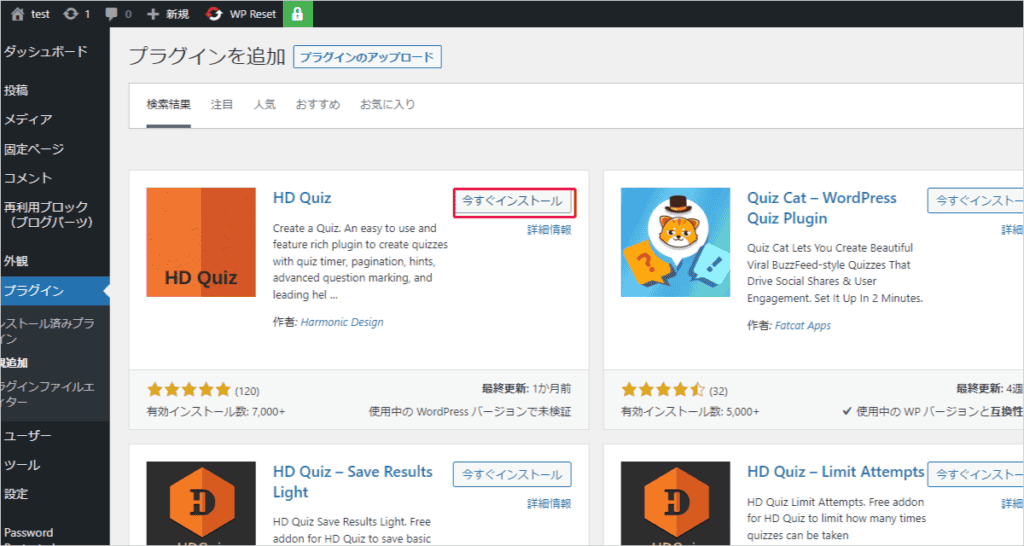Click WordPress バージョンで未検証 text
Image resolution: width=1024 pixels, height=546 pixels.
tap(470, 412)
